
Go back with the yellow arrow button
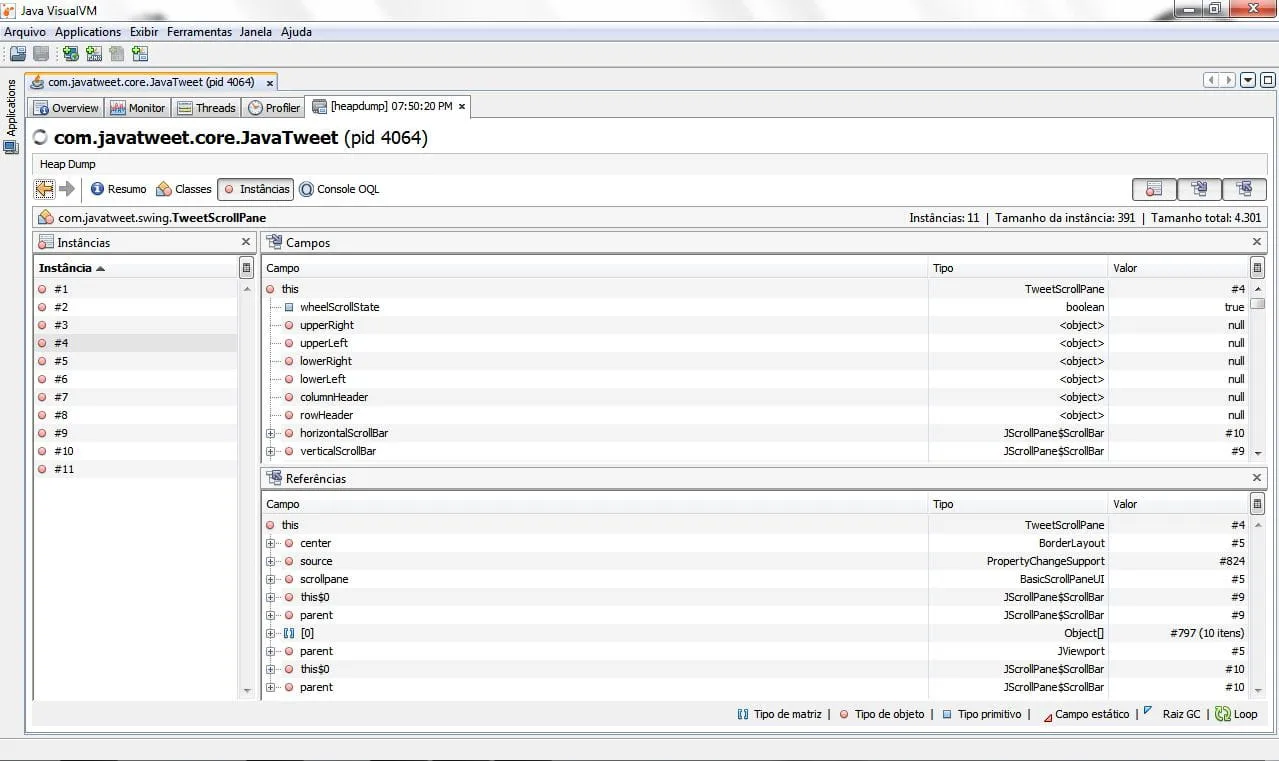point(44,189)
